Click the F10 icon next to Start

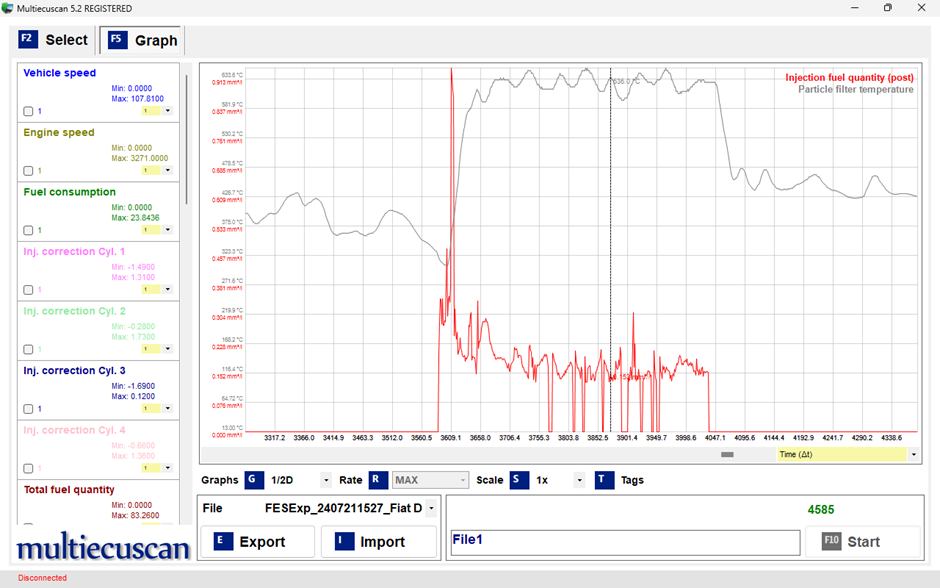[x=832, y=541]
